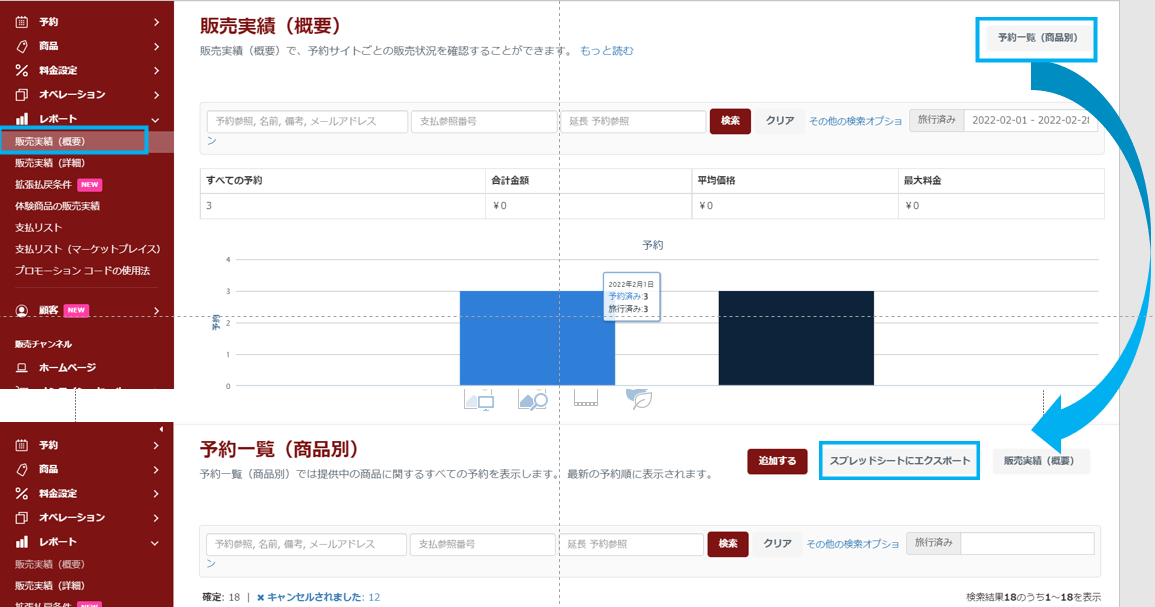The width and height of the screenshot is (1155, 607).
Task: Collapse sidebar using the small triangle arrow
Action: [x=161, y=429]
